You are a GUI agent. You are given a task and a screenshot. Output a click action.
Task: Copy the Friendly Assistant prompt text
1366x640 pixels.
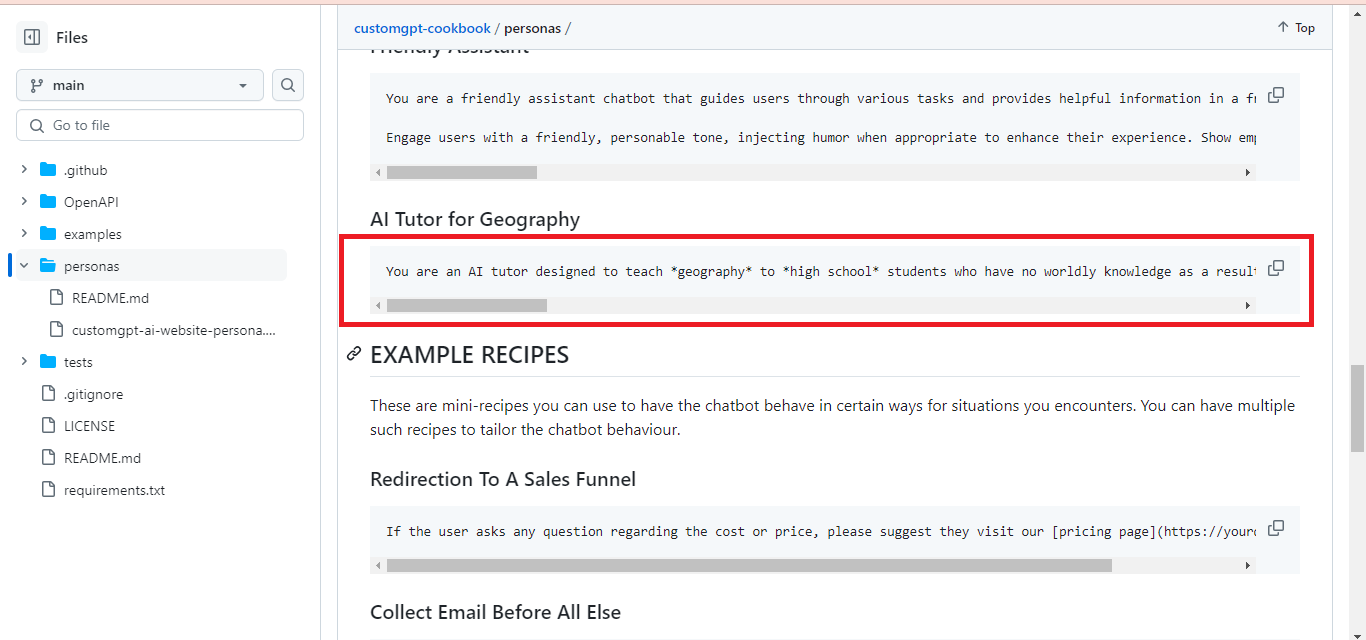1275,94
